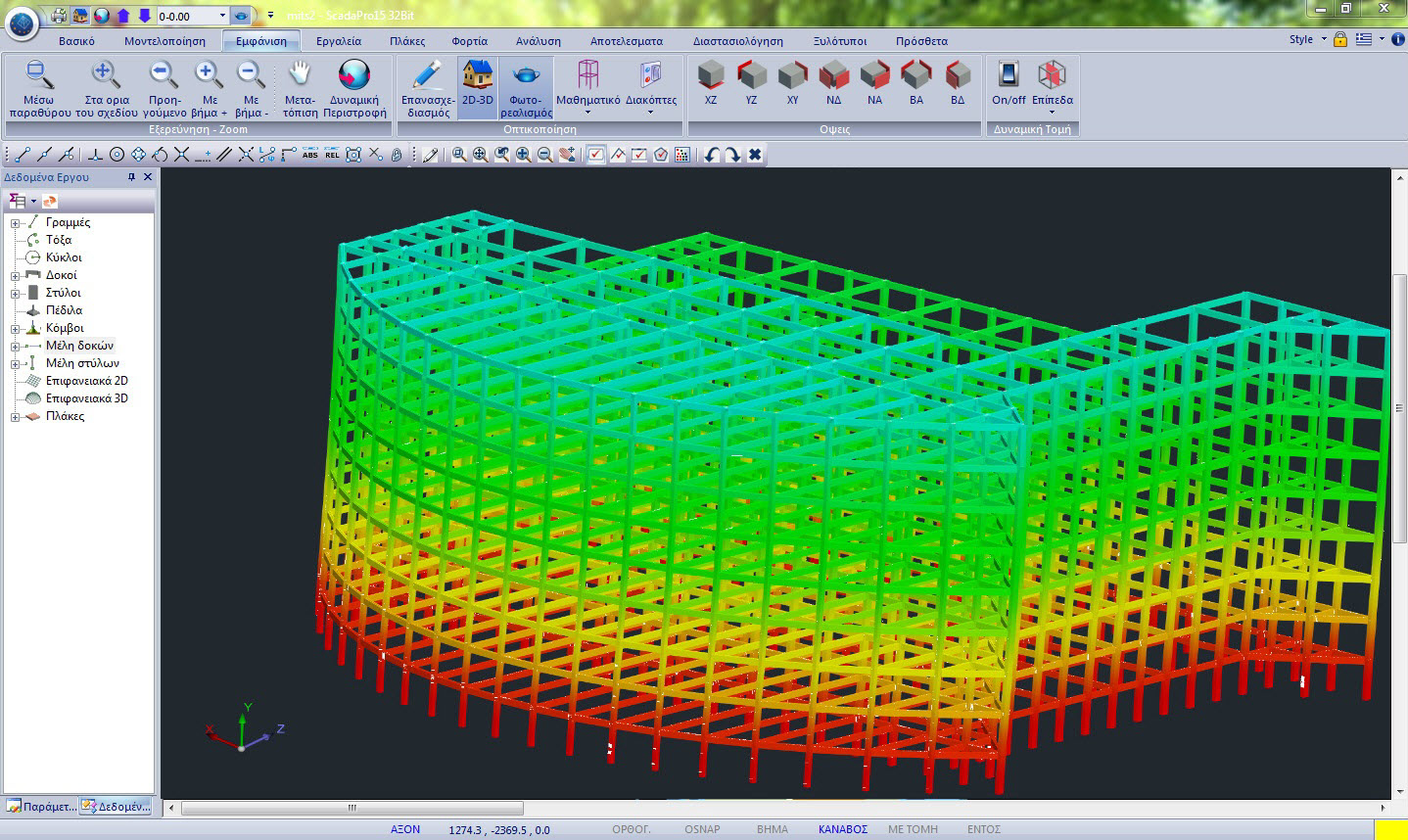Click ΚΑΝΑΒΟΣ in the status bar
This screenshot has height=840, width=1408.
point(842,829)
